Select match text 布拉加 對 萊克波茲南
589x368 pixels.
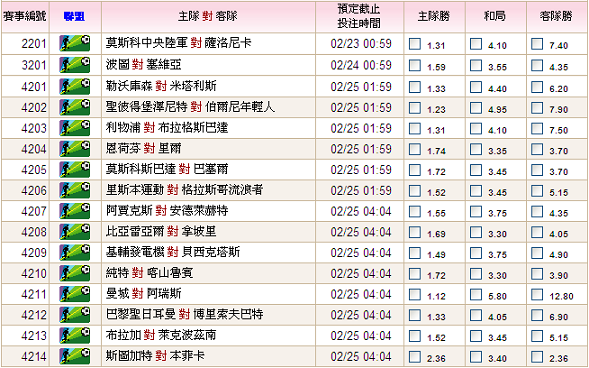[161, 335]
